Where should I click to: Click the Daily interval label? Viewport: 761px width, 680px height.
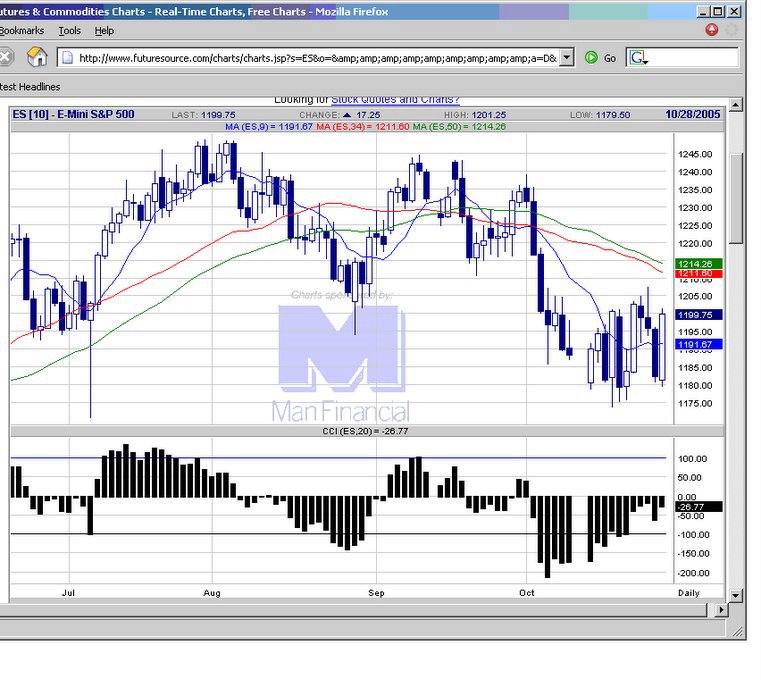point(689,593)
